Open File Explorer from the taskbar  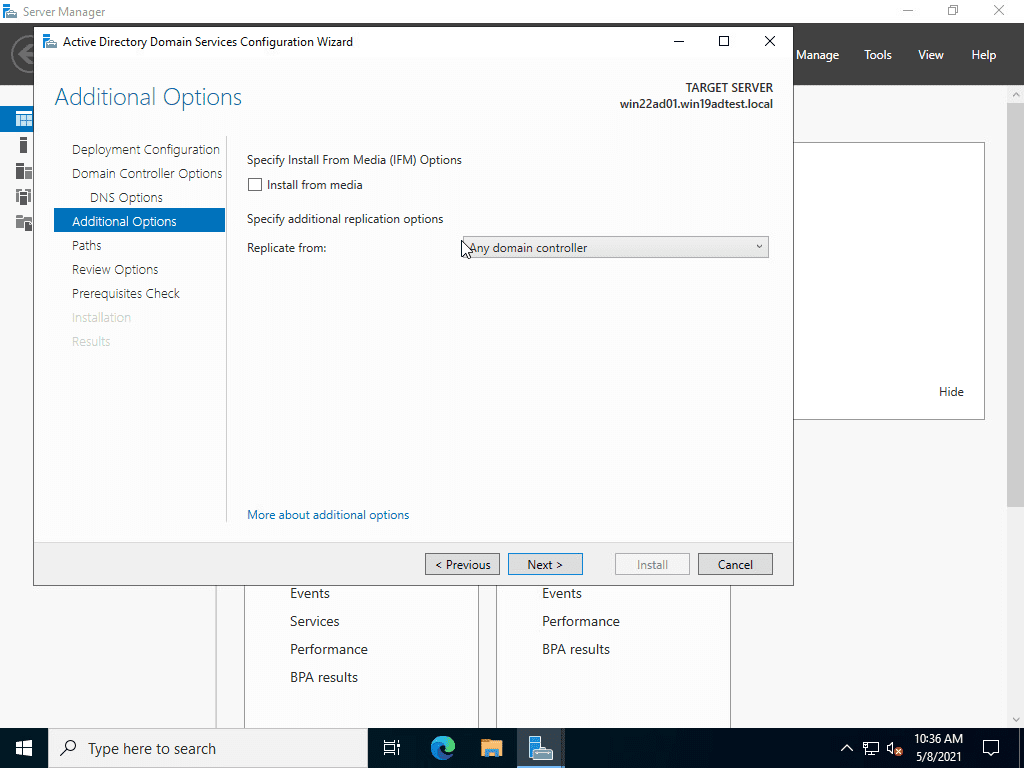[x=490, y=747]
